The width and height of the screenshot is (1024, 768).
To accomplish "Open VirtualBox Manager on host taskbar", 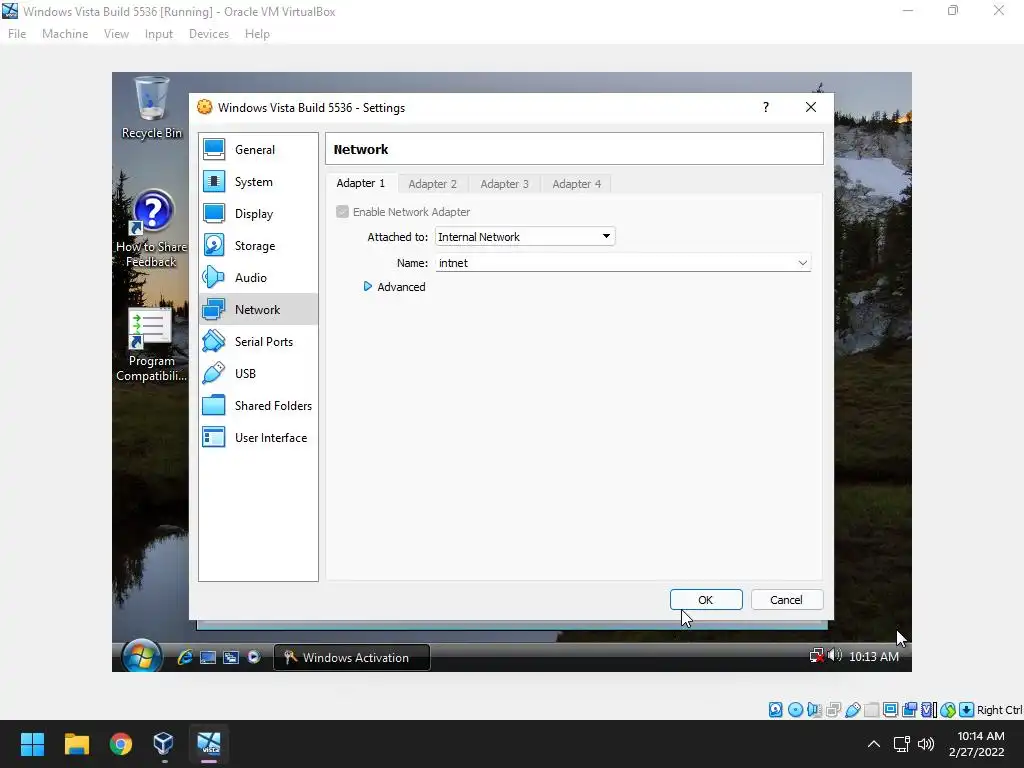I will click(163, 744).
